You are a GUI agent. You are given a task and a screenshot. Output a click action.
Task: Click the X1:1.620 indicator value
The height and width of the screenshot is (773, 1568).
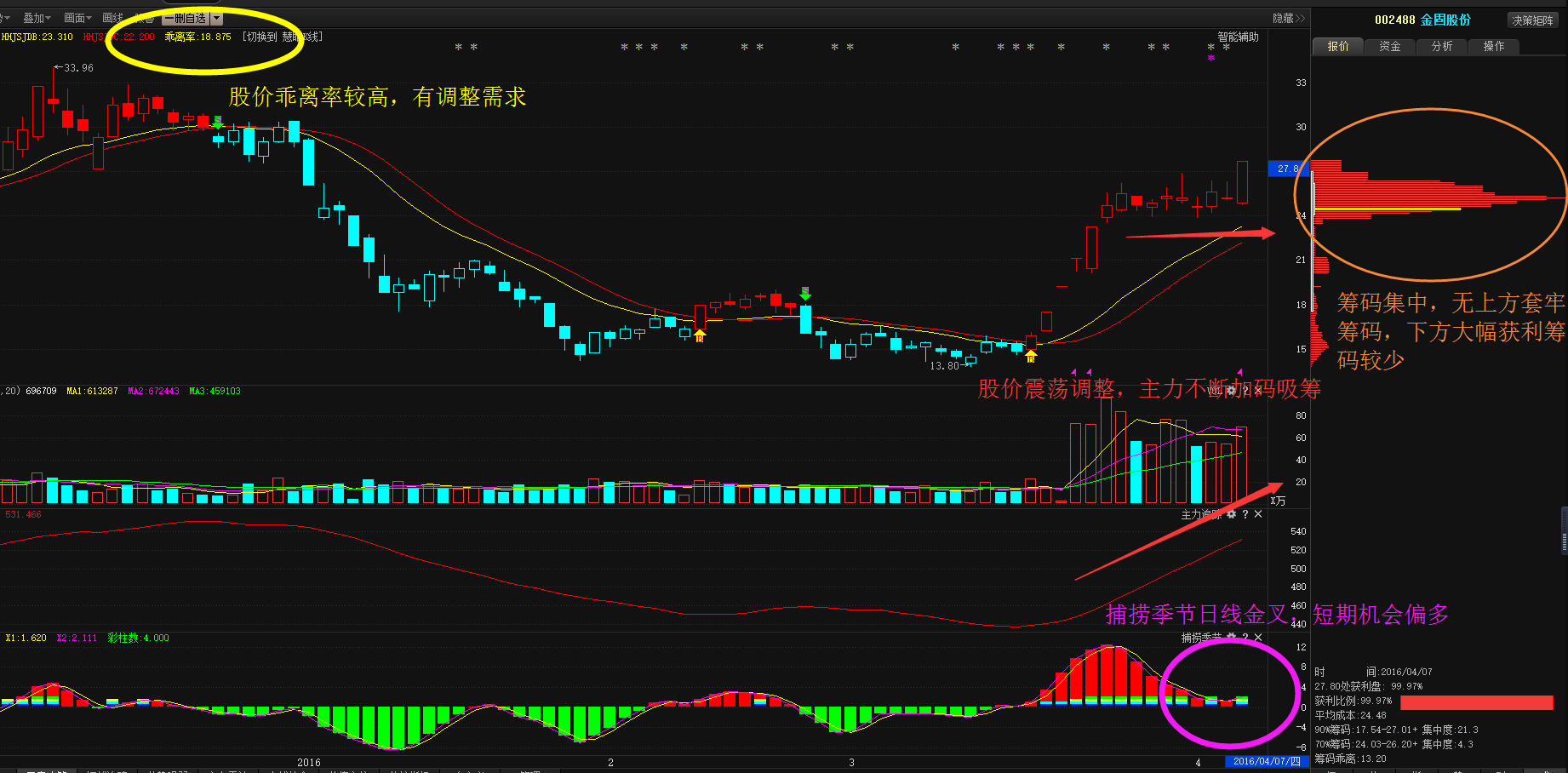tap(26, 638)
